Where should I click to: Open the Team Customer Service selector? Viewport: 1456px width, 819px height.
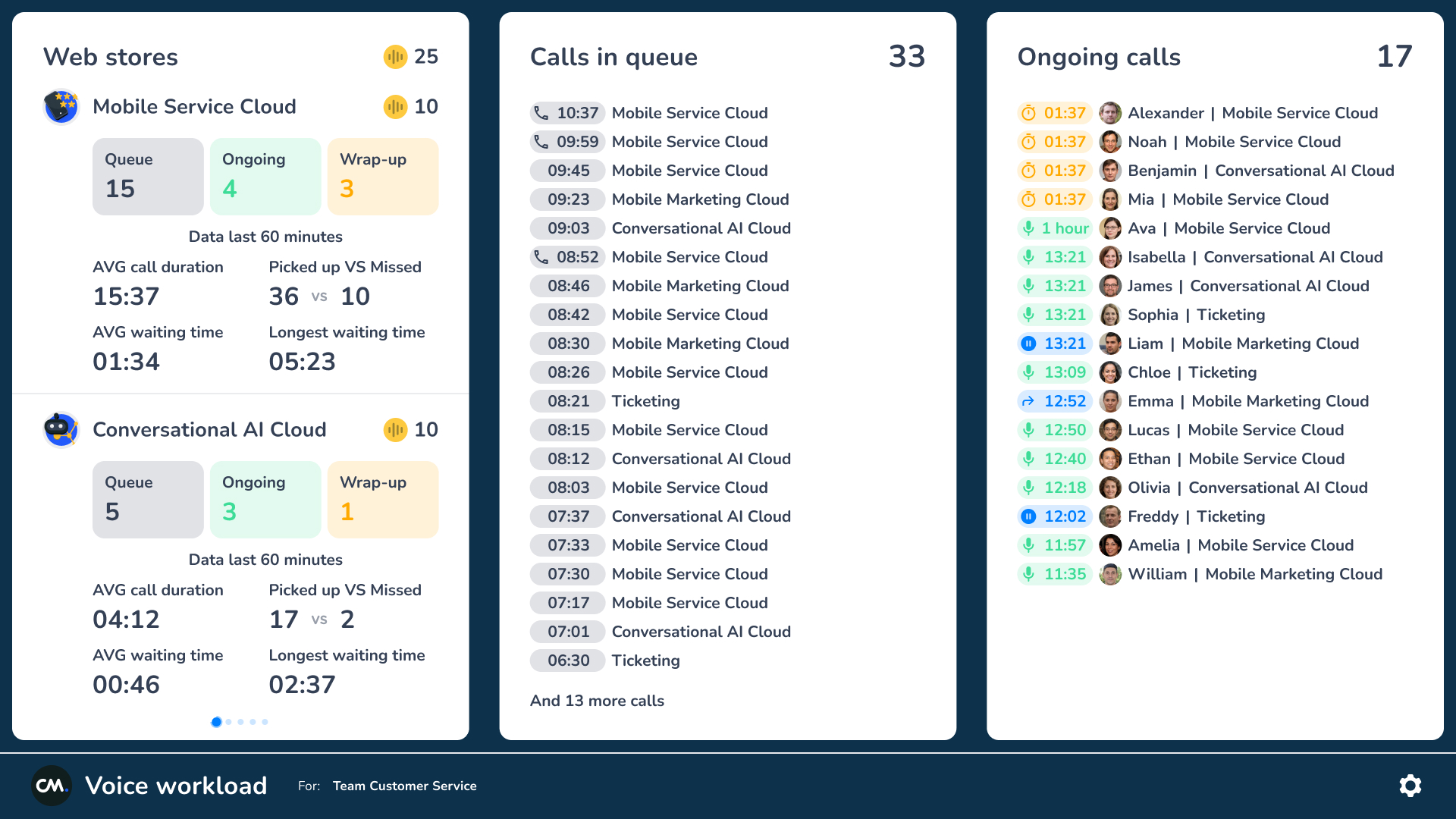[x=404, y=786]
